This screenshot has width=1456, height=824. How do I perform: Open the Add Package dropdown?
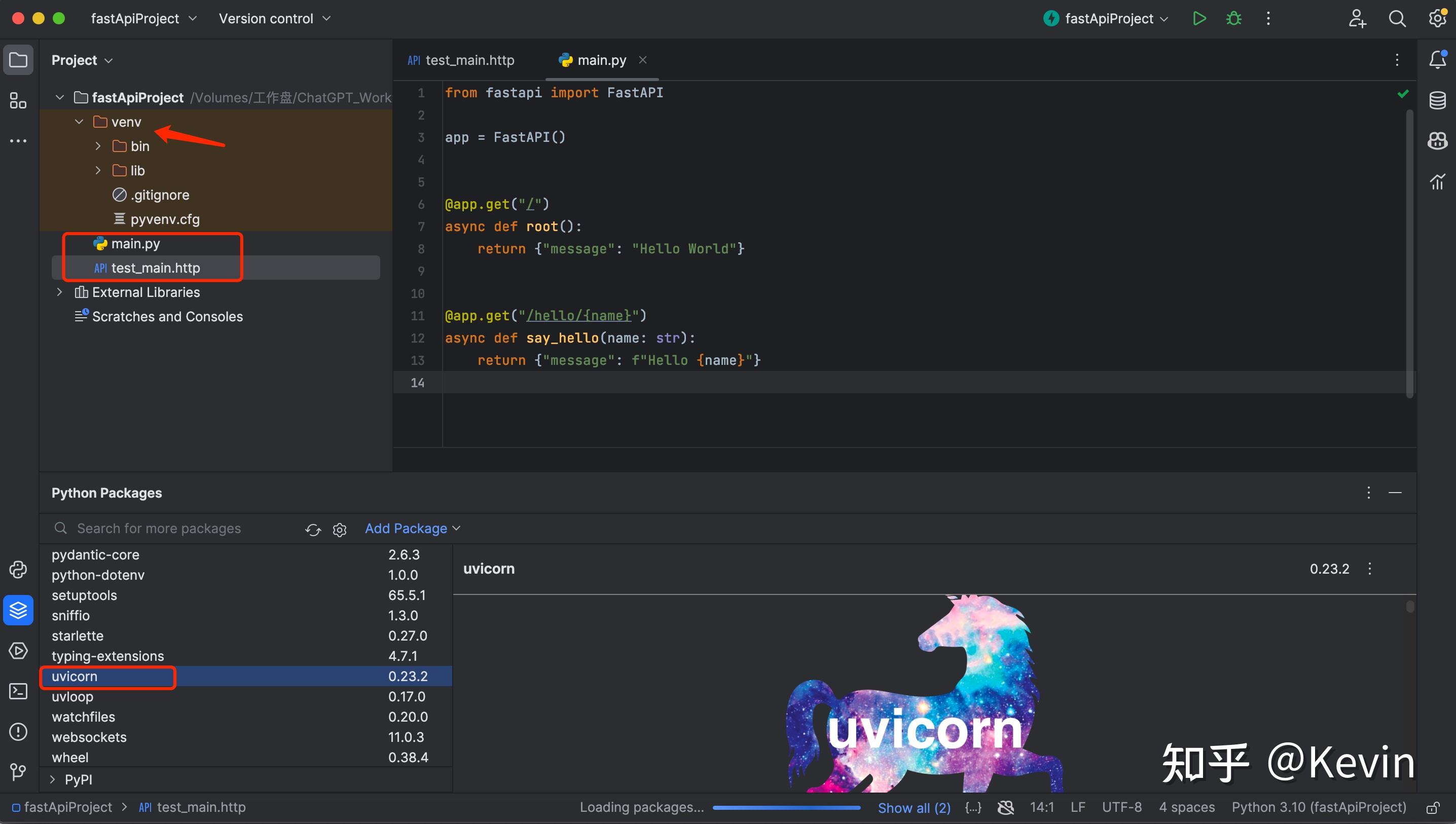click(413, 528)
